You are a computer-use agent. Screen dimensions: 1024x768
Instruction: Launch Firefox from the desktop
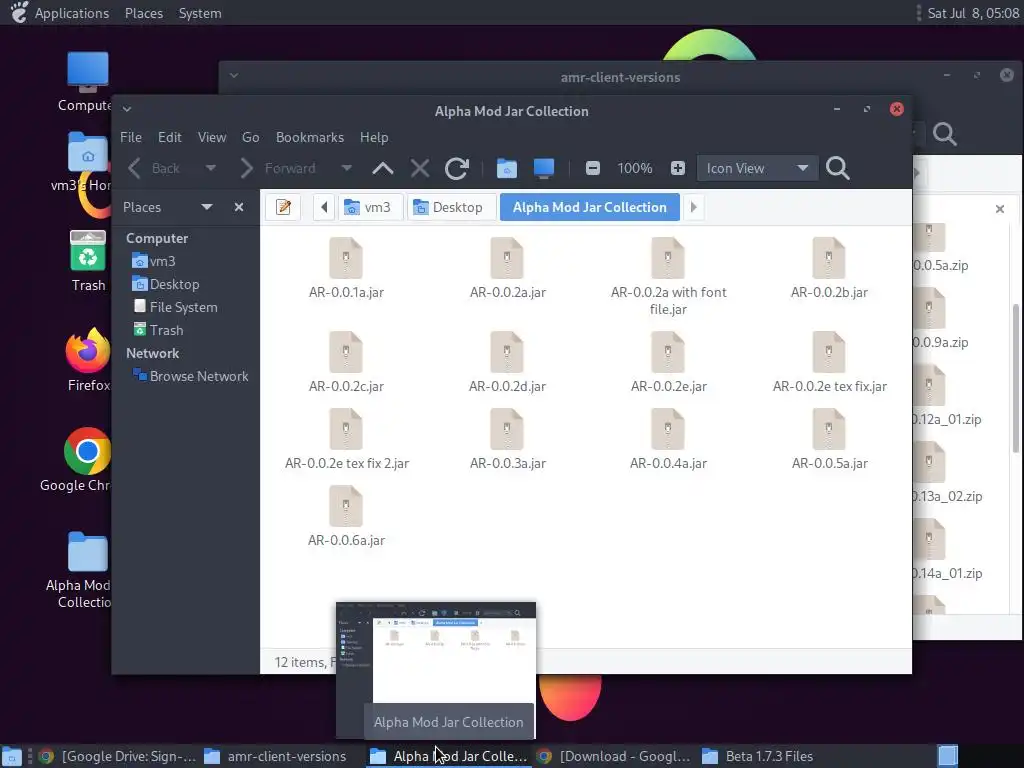tap(88, 360)
